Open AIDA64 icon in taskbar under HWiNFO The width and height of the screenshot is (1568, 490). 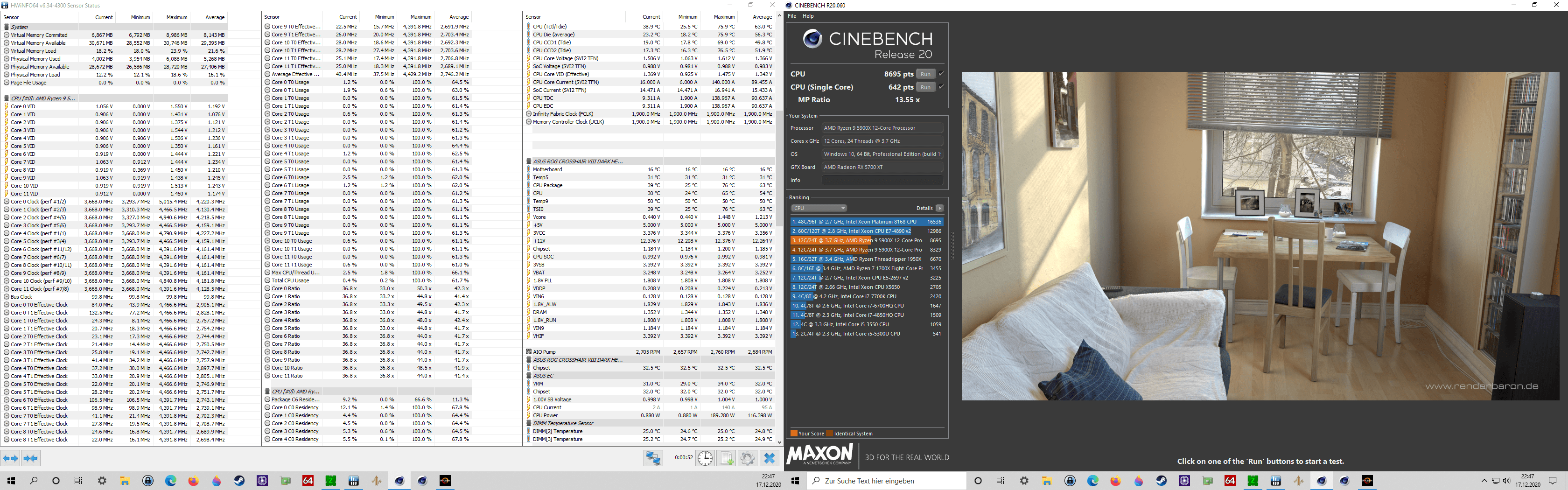308,481
